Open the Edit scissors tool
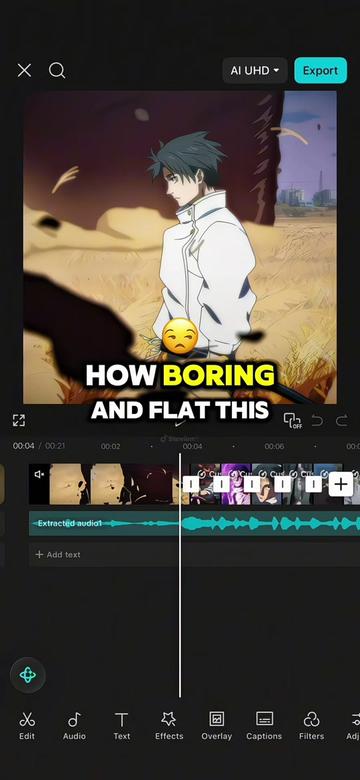The image size is (360, 780). [27, 725]
